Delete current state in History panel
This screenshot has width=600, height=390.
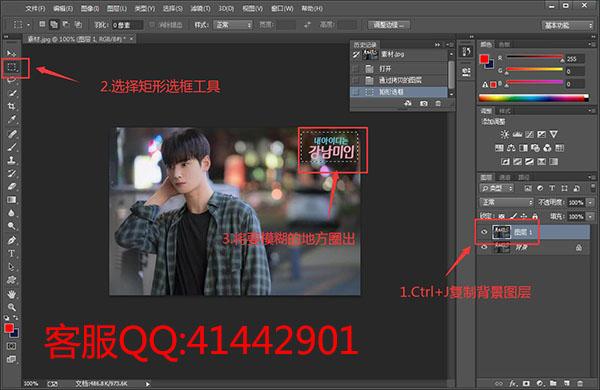[x=438, y=103]
